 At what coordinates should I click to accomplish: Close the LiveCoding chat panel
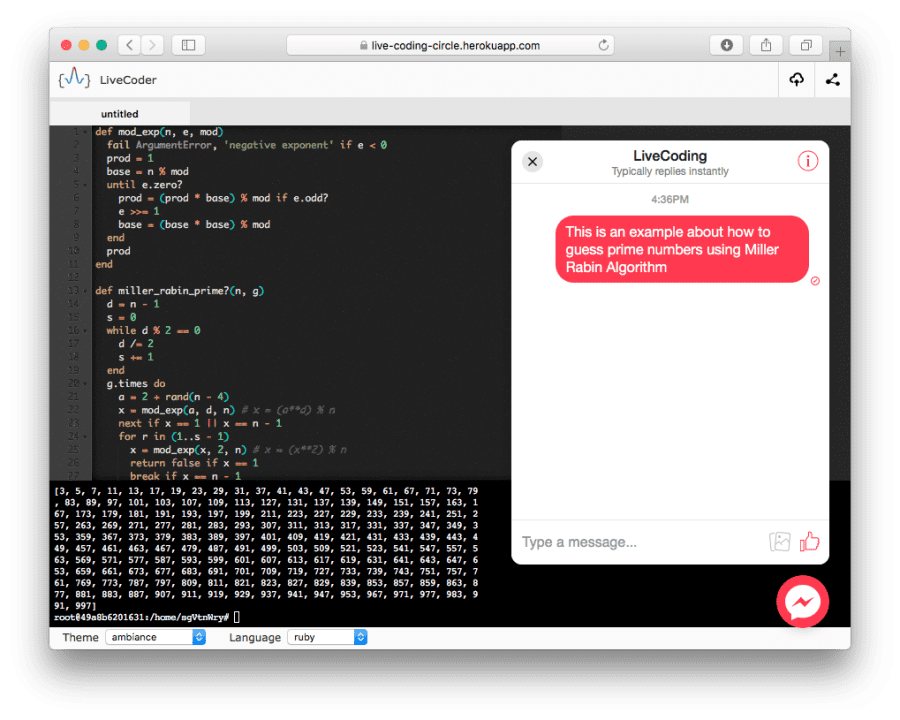pyautogui.click(x=532, y=161)
